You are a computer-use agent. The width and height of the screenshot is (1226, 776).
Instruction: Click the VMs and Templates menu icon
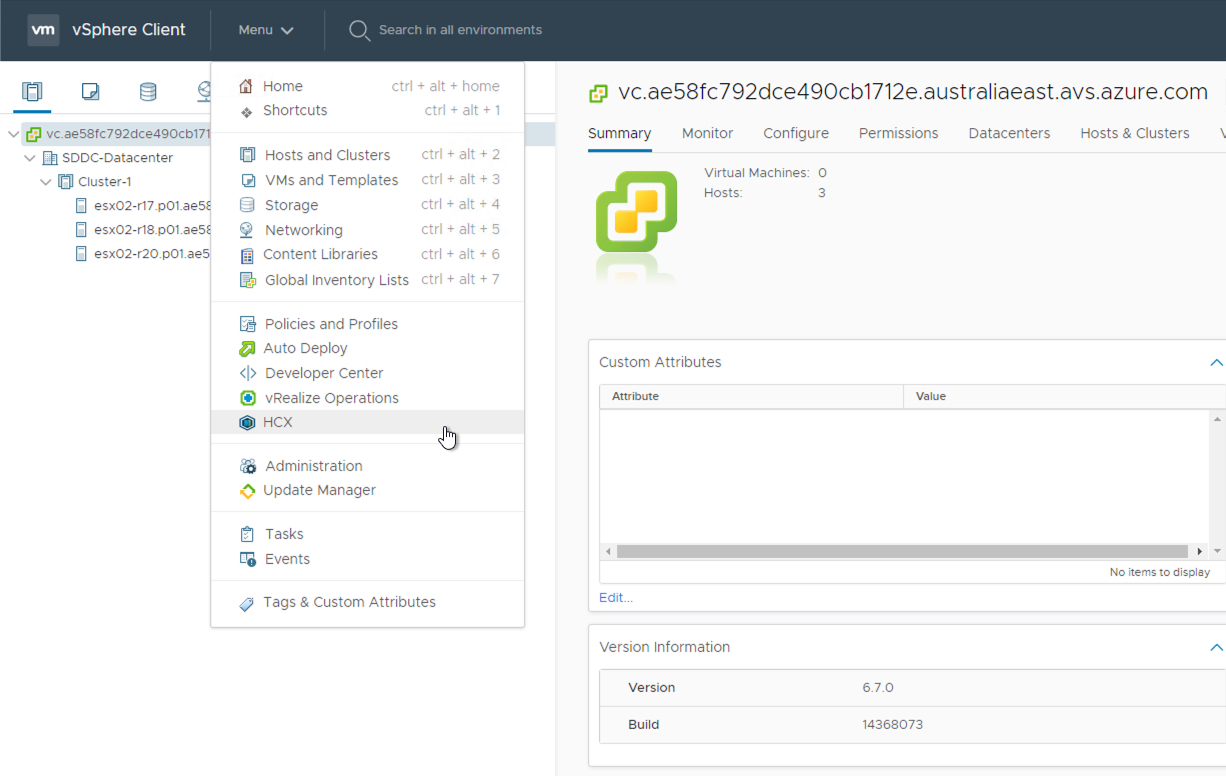coord(248,180)
